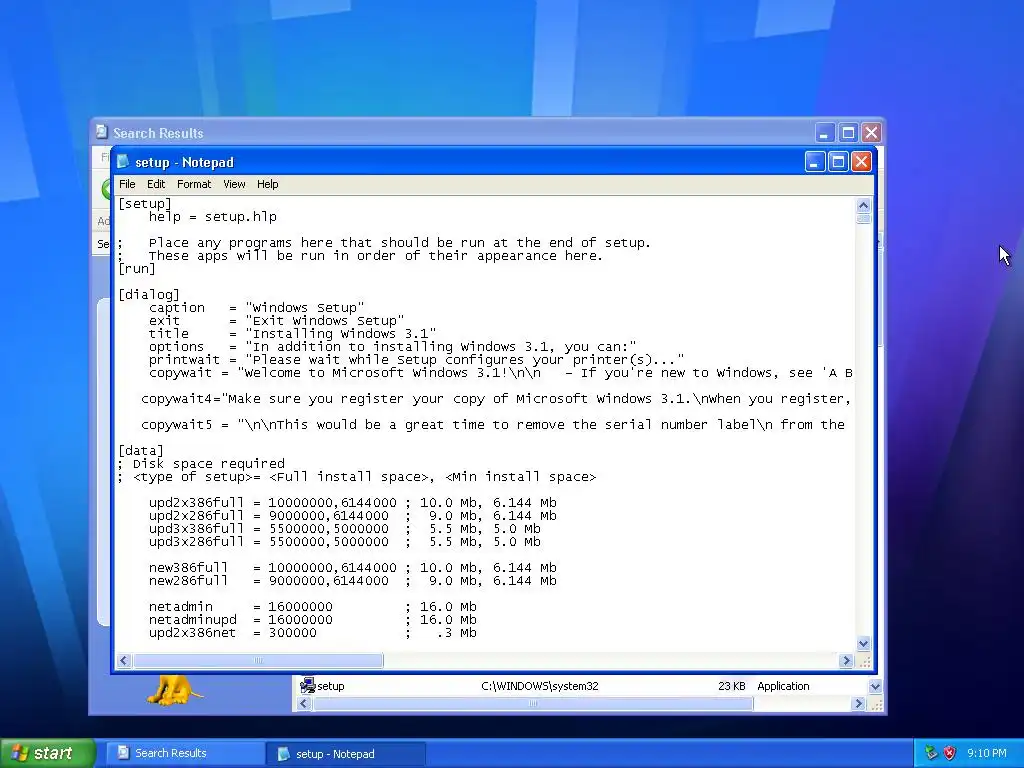The width and height of the screenshot is (1024, 768).
Task: Click the title = "Installing Windows 3.1" line
Action: [x=292, y=334]
